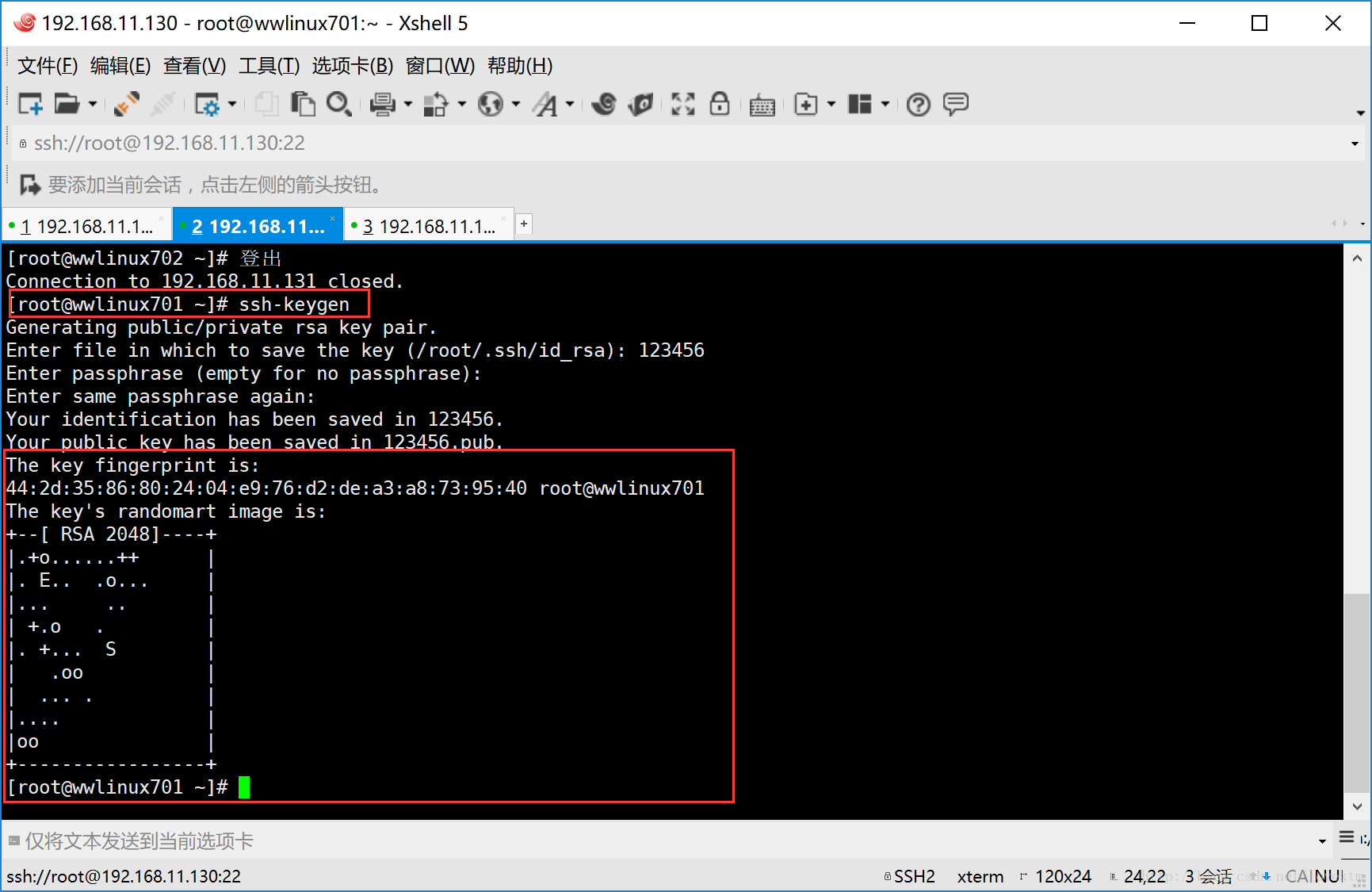Launch Xagent with green leaf icon
The height and width of the screenshot is (892, 1372).
click(x=640, y=104)
